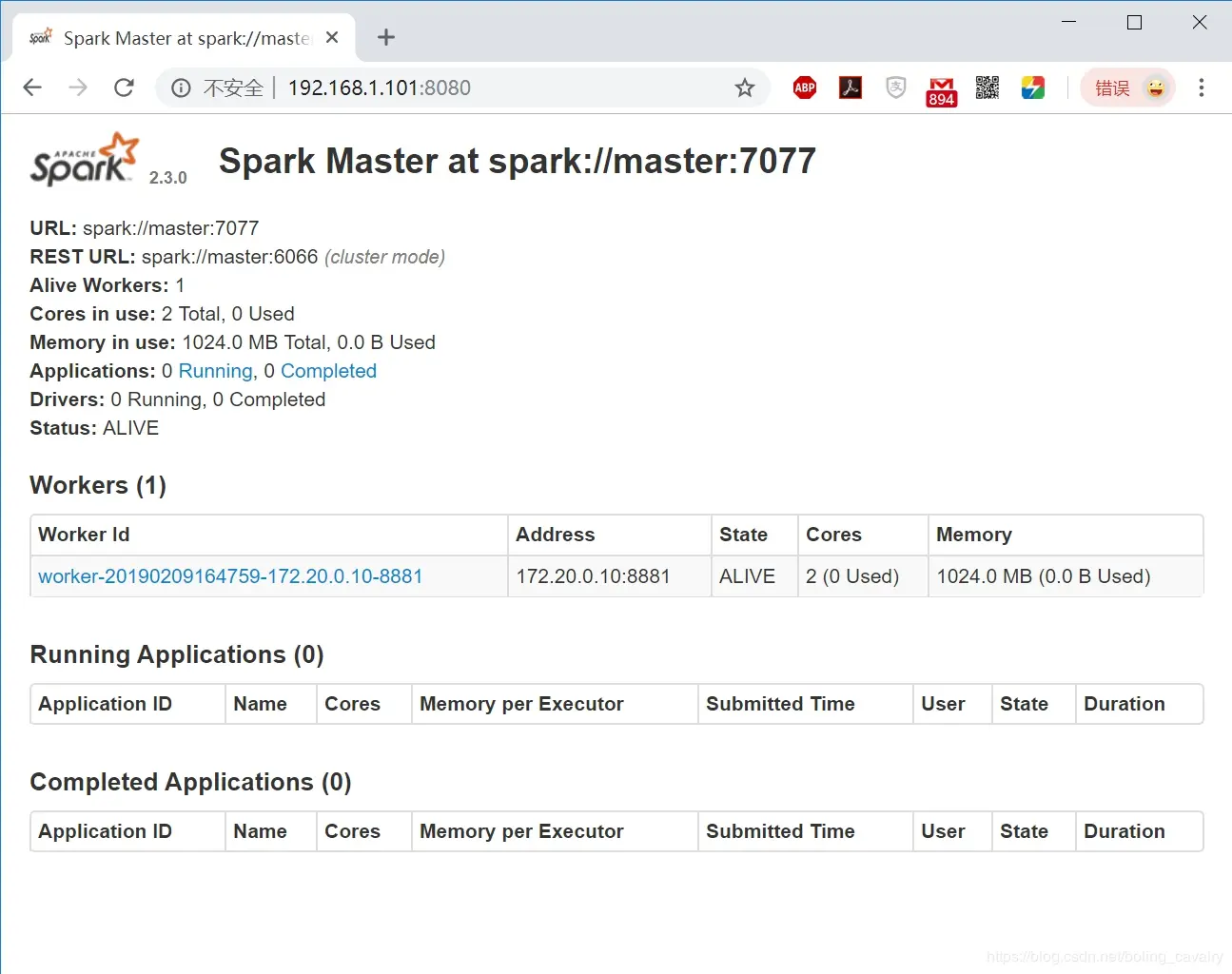View site security info icon
The image size is (1232, 974).
coord(181,88)
